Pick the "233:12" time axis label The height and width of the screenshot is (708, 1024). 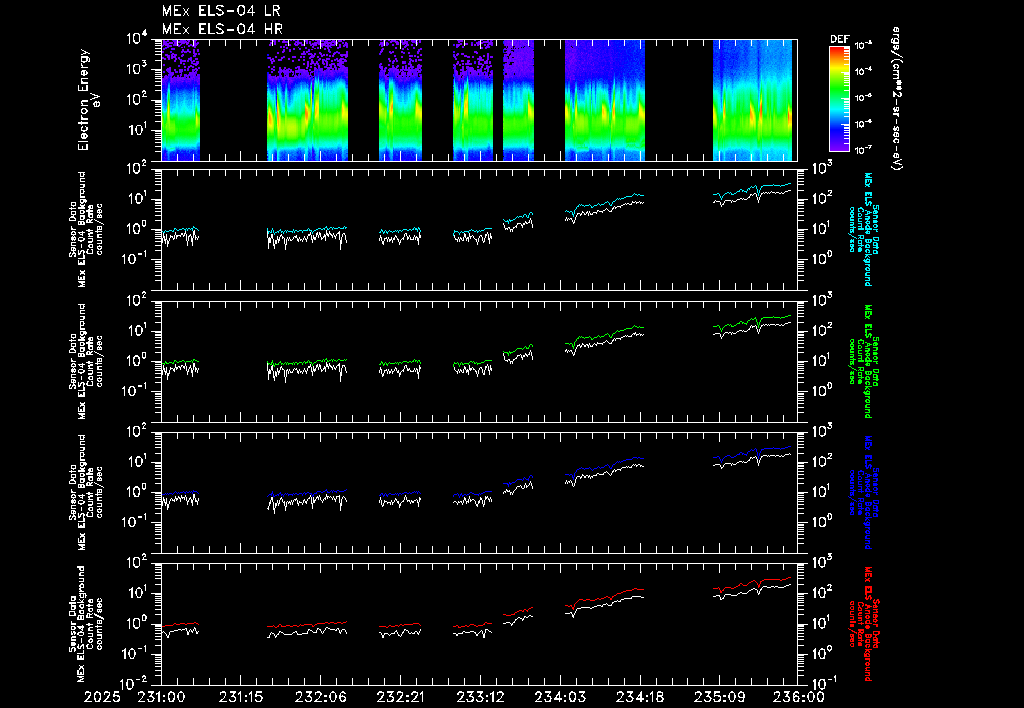coord(480,698)
